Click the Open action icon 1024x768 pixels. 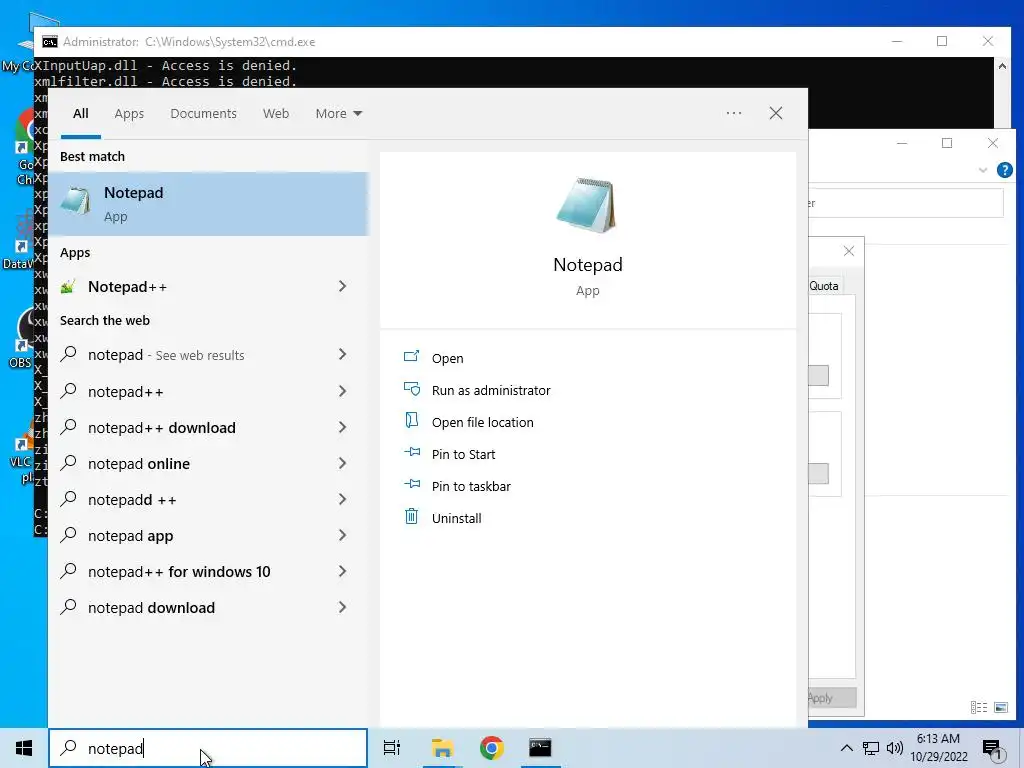pyautogui.click(x=411, y=357)
